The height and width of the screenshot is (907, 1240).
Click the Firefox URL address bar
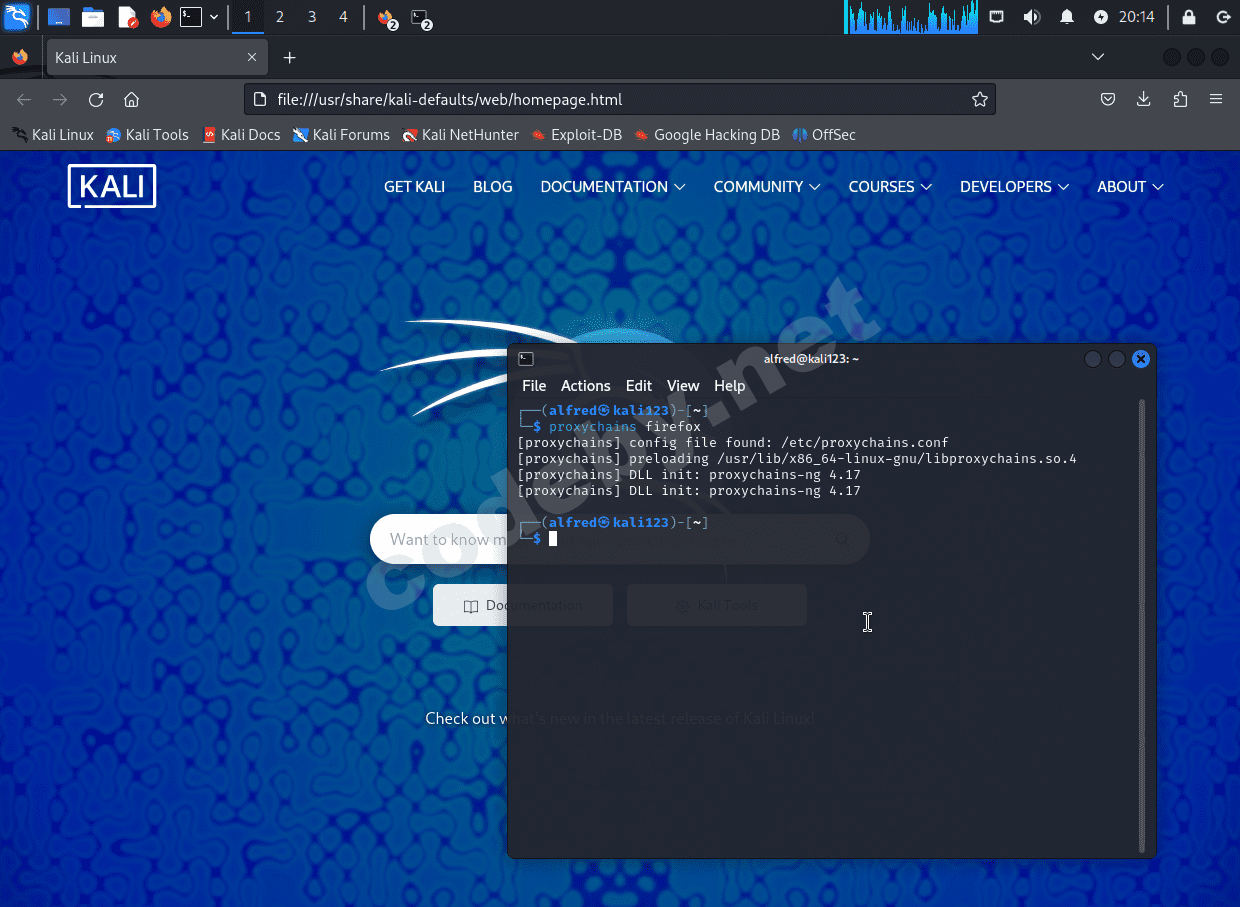(620, 99)
